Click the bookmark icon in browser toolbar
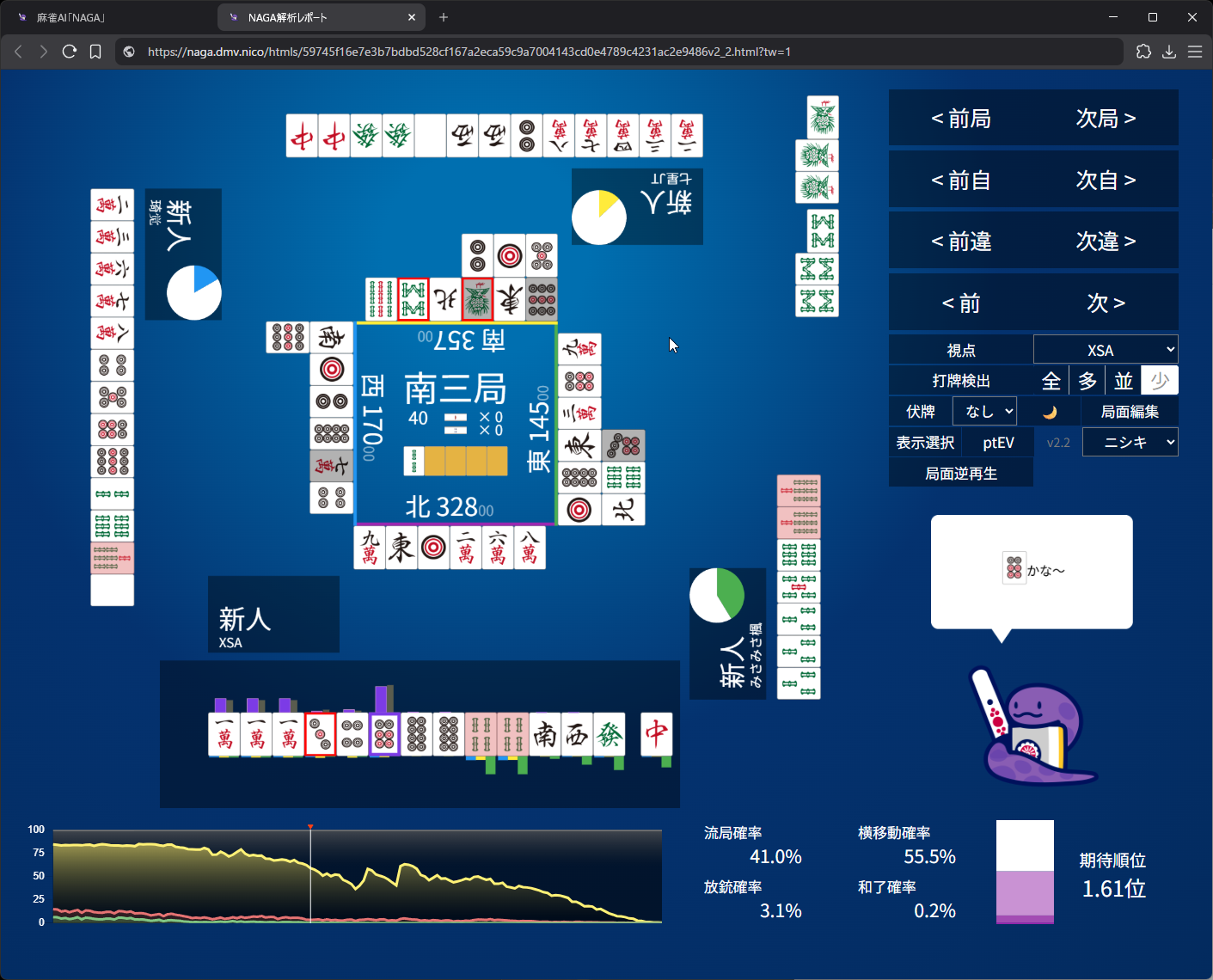 tap(95, 52)
